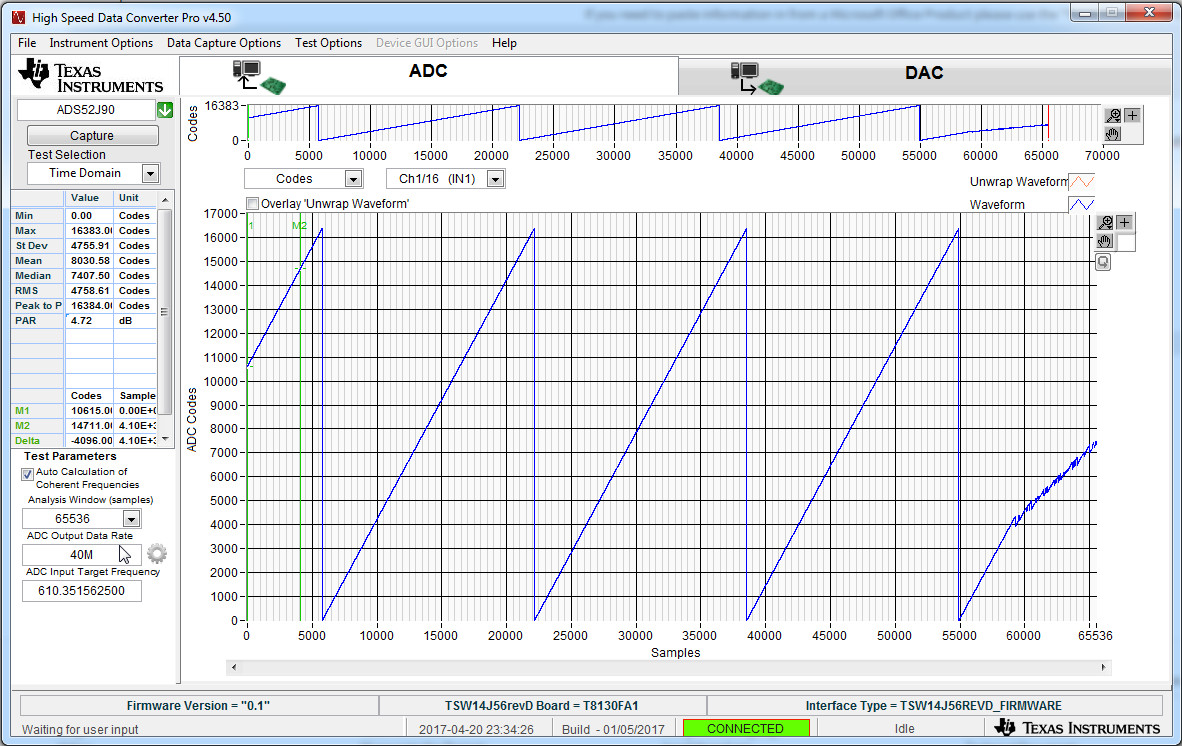1182x746 pixels.
Task: Select the pan hand tool on the top overview graph
Action: click(1113, 134)
